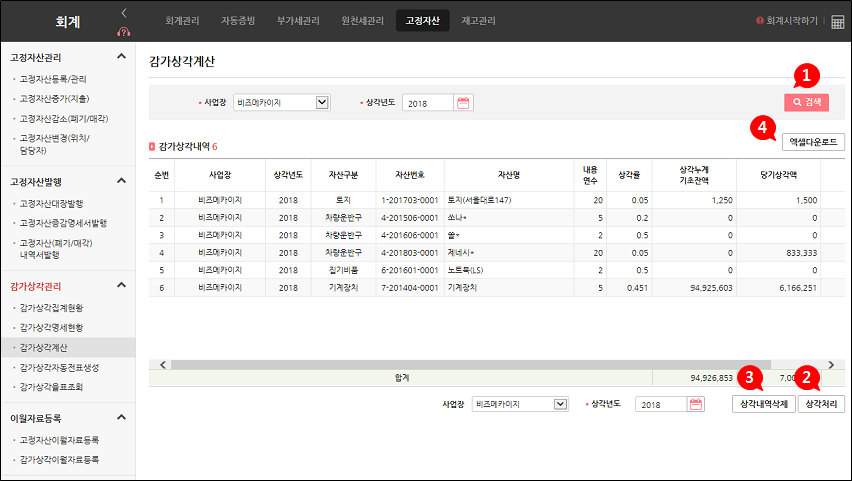Click the top 상각년도 input field
The image size is (852, 481).
pos(428,103)
